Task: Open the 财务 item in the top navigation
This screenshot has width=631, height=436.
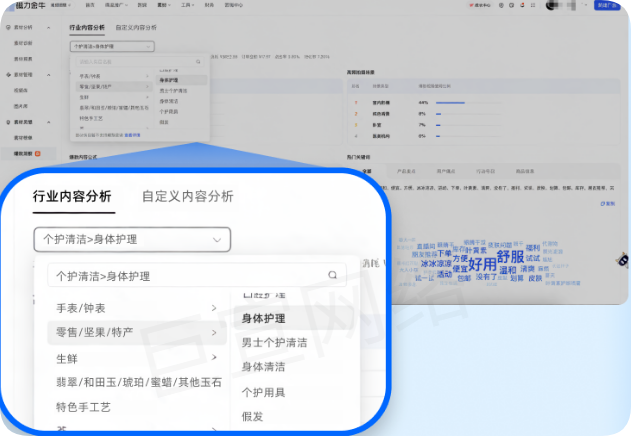Action: click(209, 5)
